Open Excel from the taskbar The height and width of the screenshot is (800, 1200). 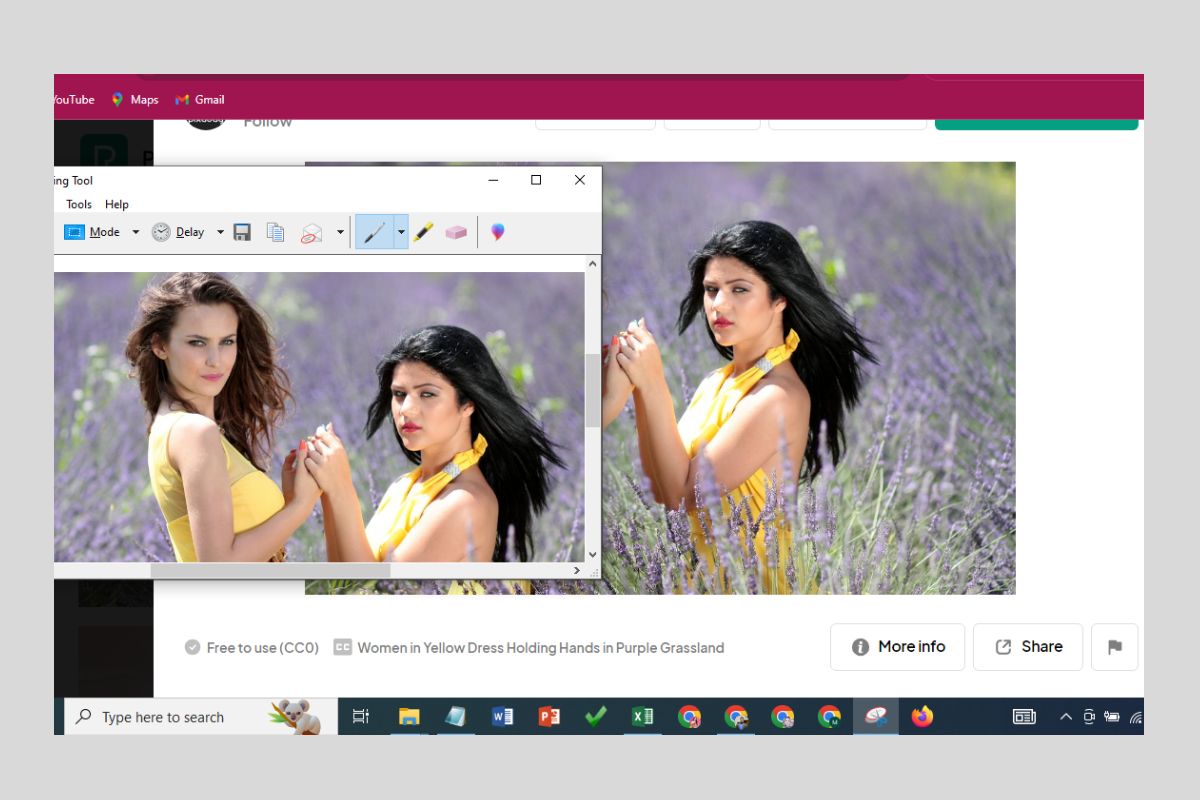(x=642, y=716)
